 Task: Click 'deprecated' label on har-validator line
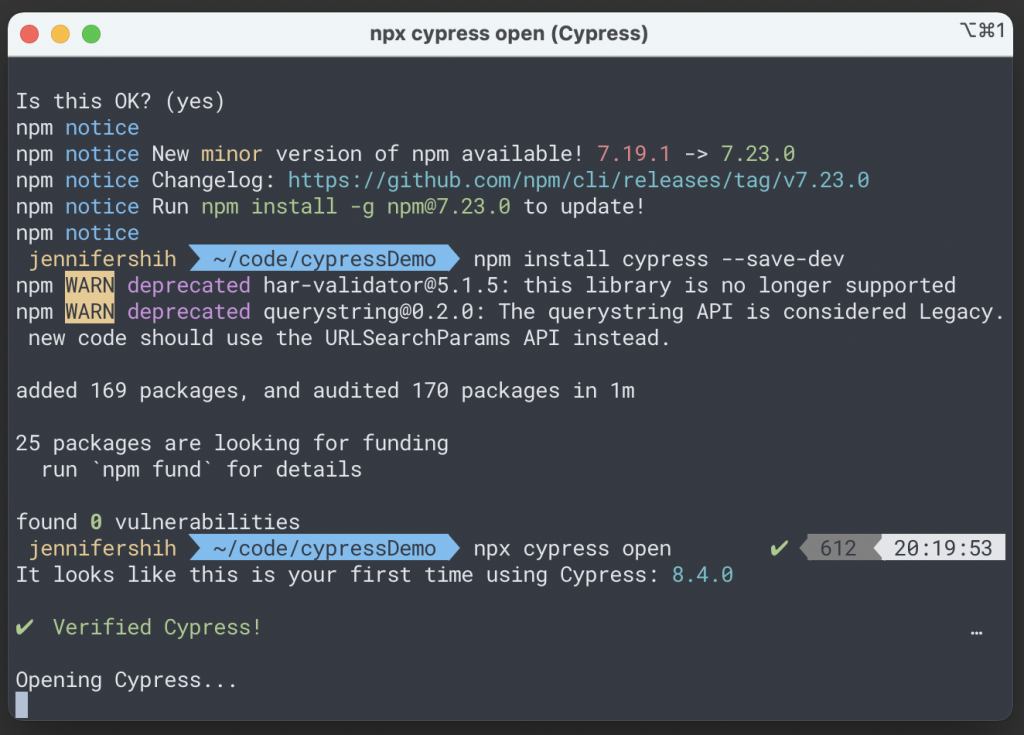coord(189,286)
